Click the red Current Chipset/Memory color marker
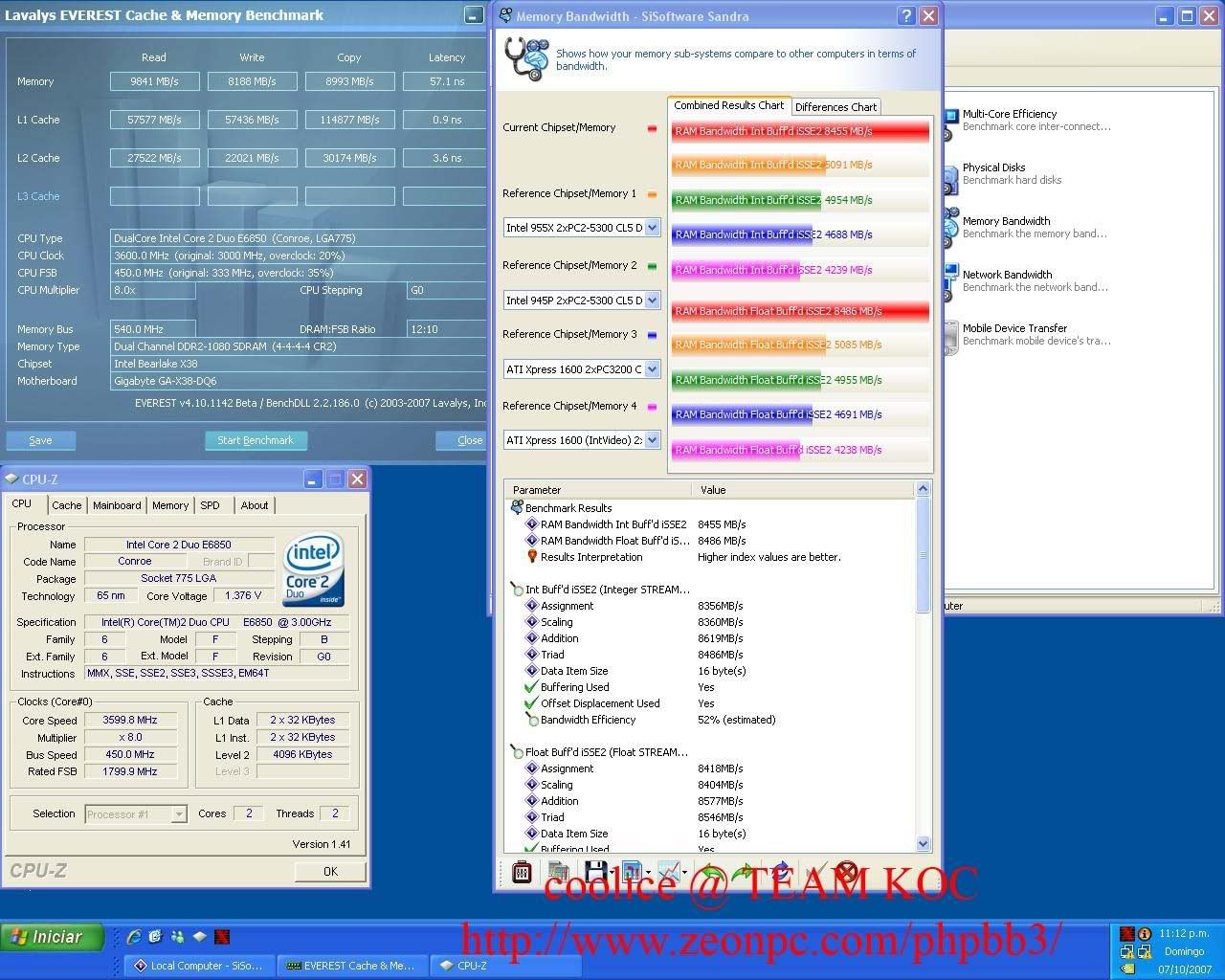Screen dimensions: 1225x980 point(652,128)
